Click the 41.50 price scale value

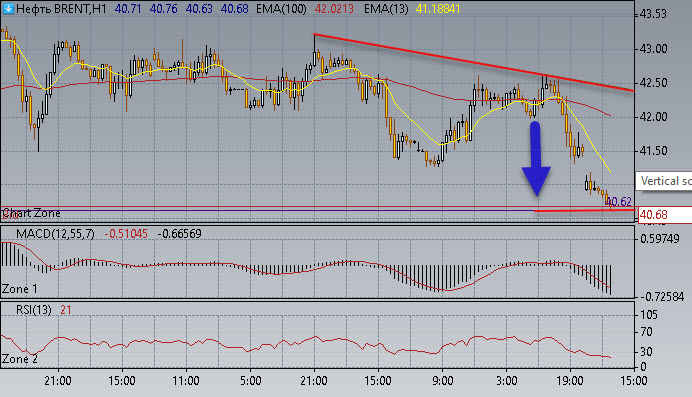pos(653,151)
